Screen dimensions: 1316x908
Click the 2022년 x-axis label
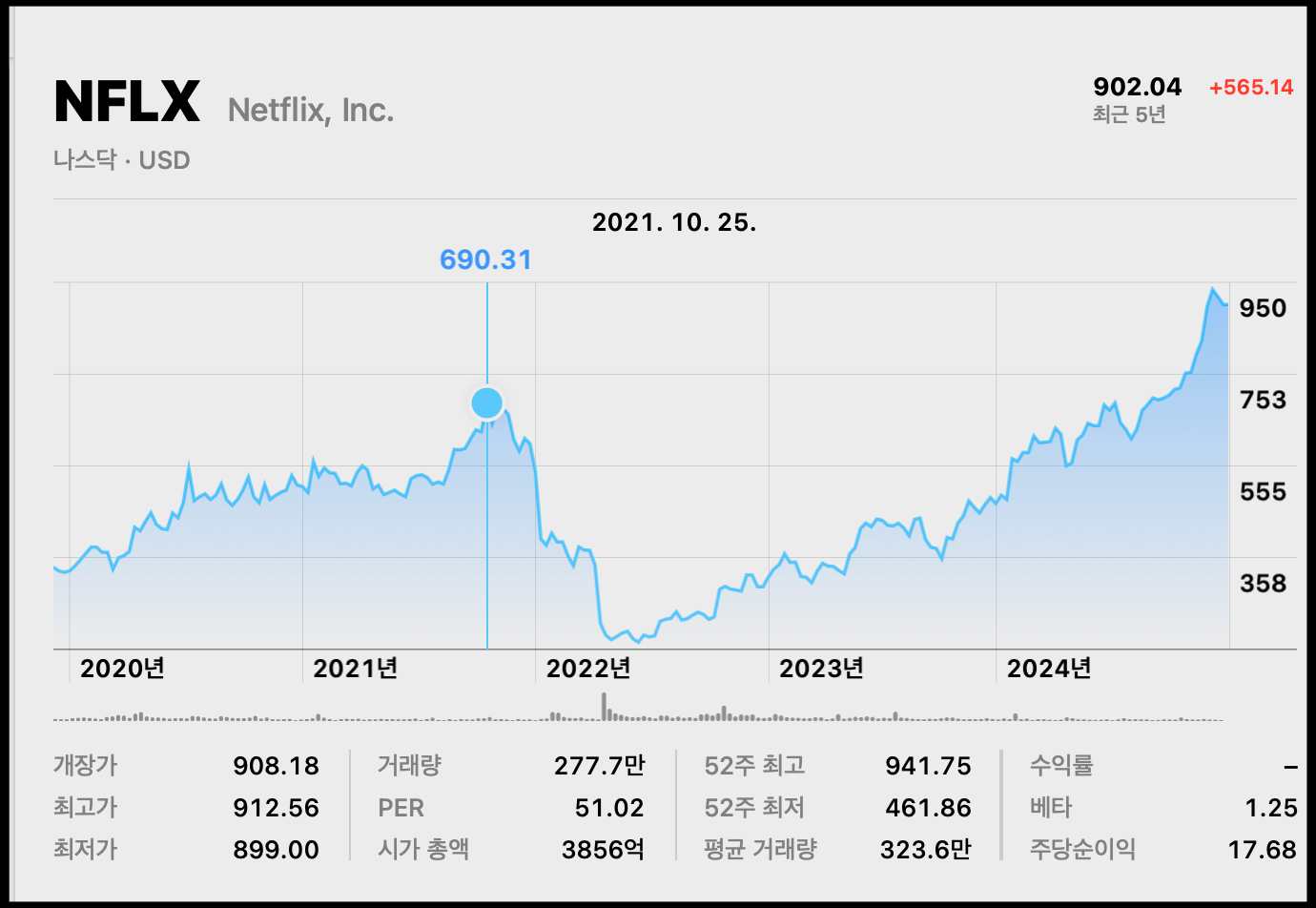[588, 669]
